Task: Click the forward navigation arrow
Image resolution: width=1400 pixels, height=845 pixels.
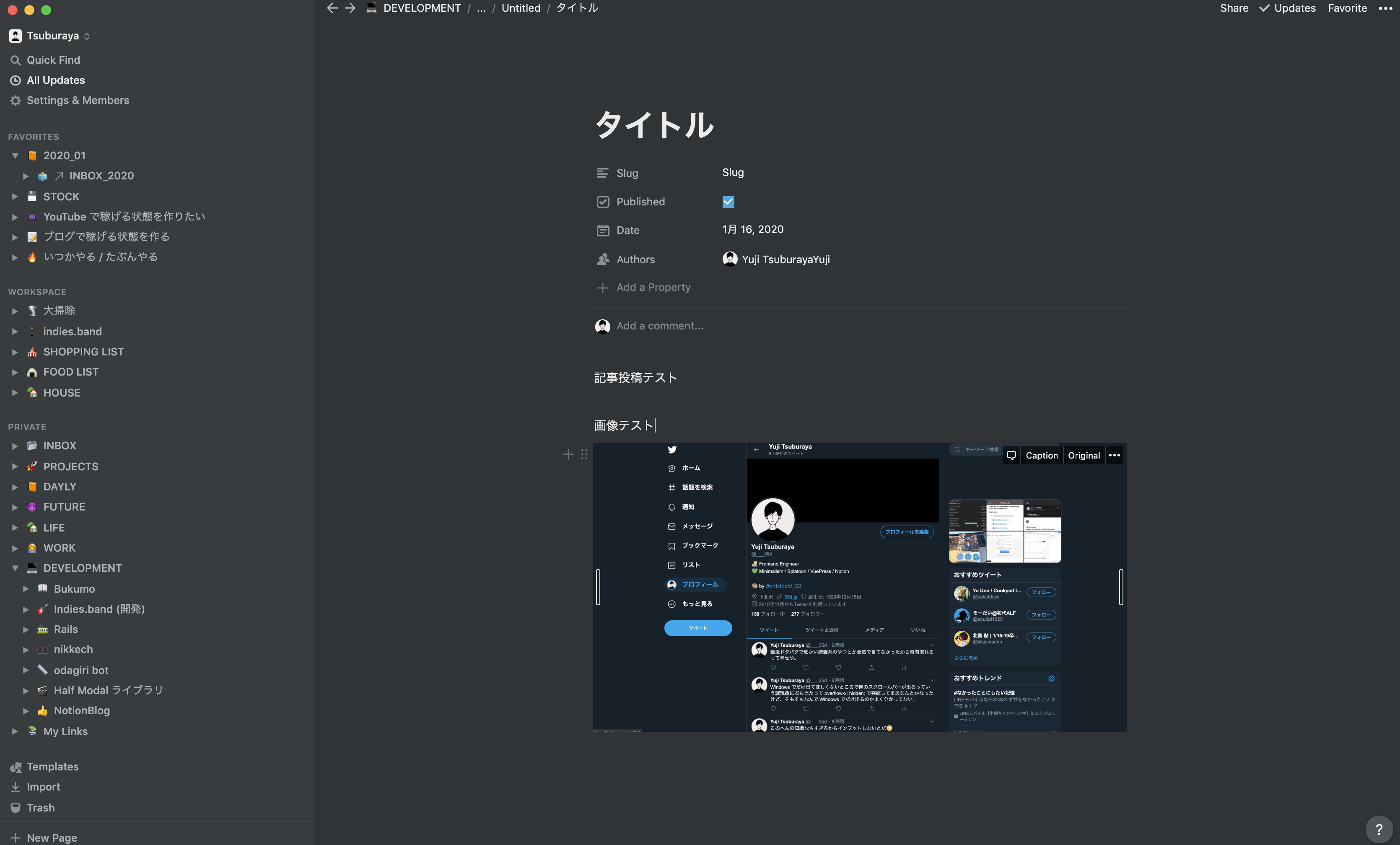Action: coord(350,8)
